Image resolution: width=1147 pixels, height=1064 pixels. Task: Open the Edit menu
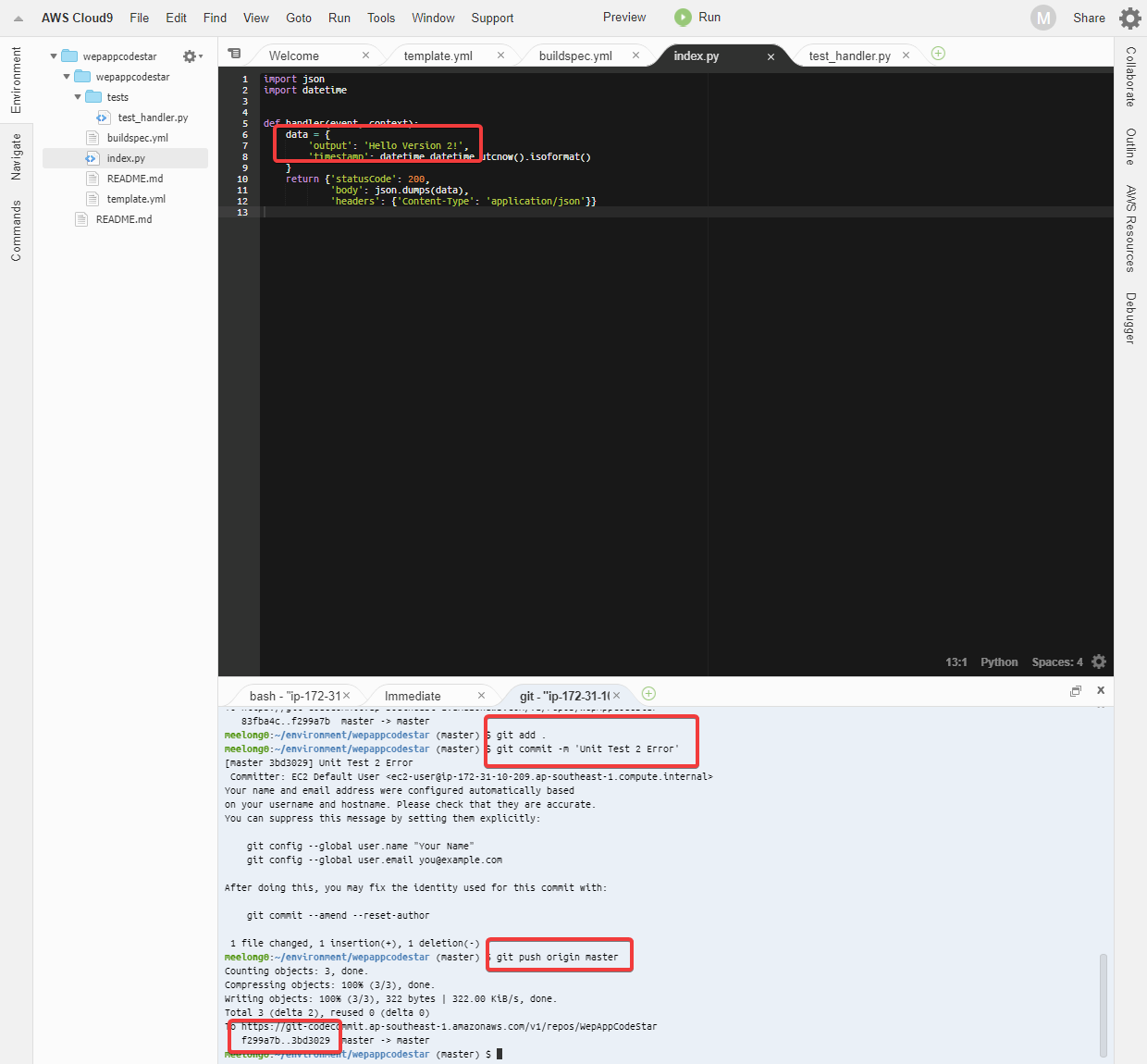point(176,18)
